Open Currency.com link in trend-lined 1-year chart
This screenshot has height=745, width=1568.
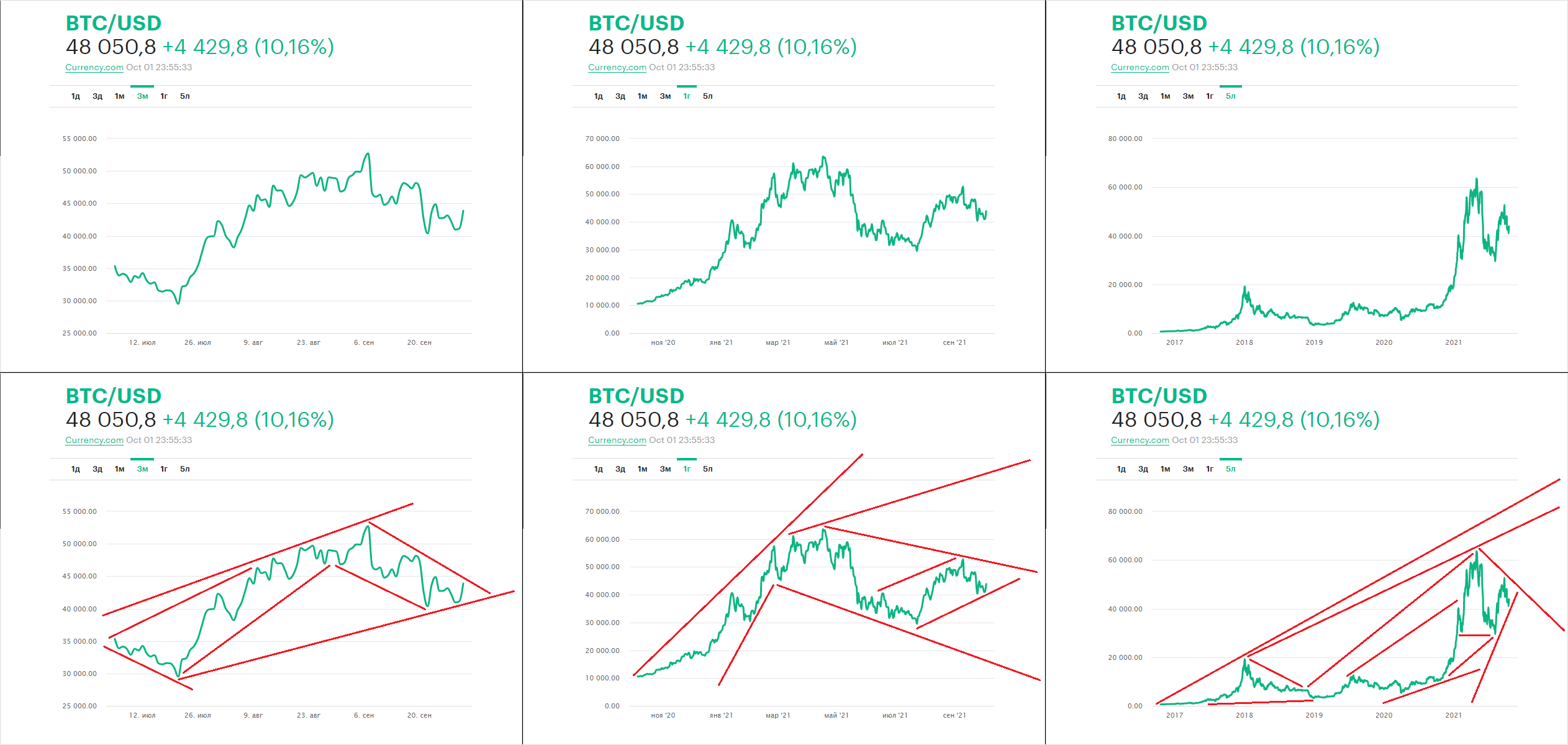coord(617,440)
